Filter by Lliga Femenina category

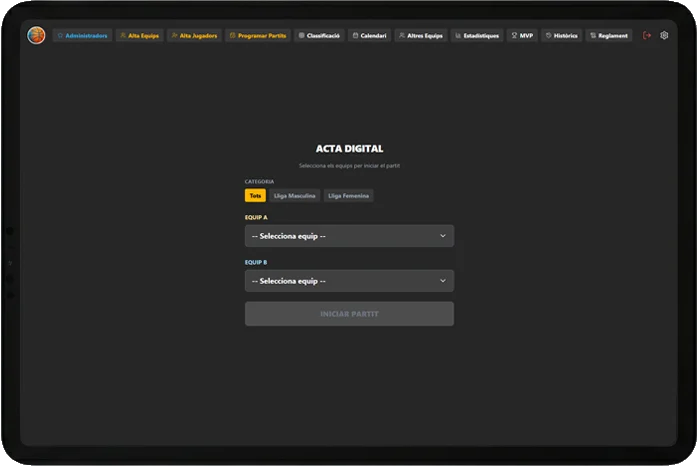point(348,196)
